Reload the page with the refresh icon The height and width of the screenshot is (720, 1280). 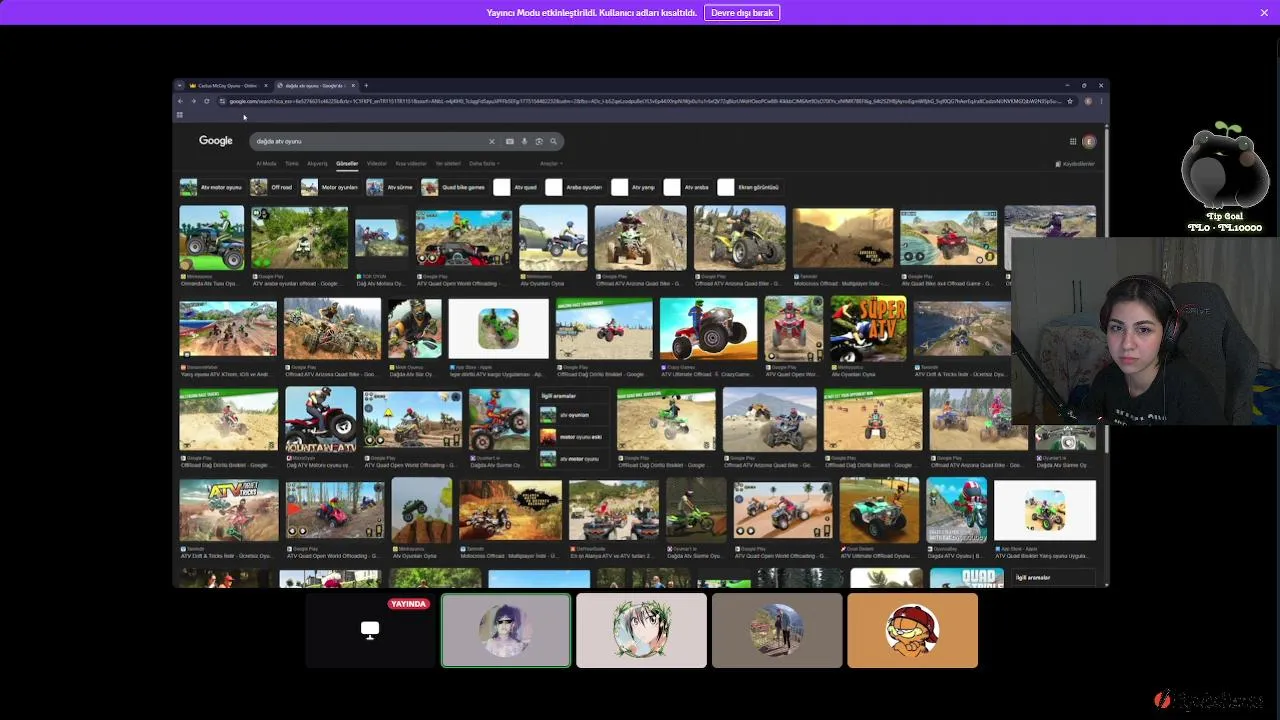pyautogui.click(x=207, y=101)
